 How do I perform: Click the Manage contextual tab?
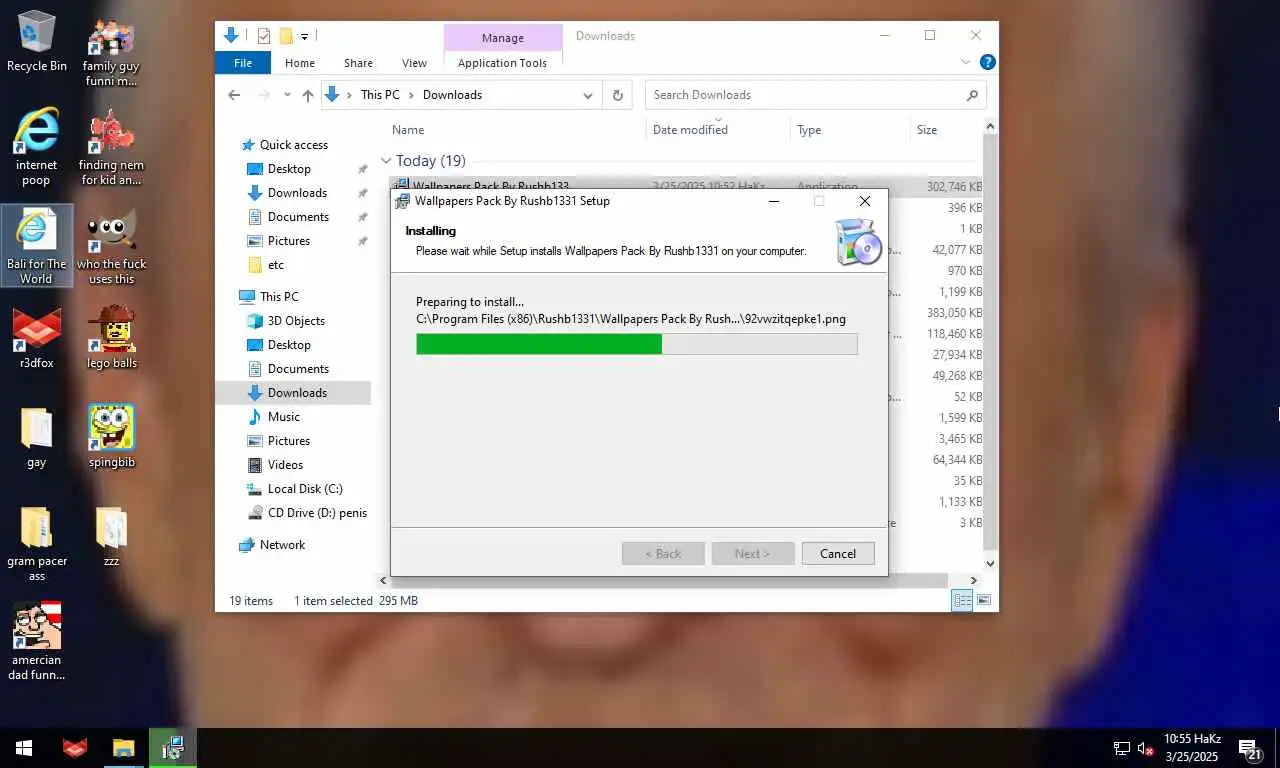(x=502, y=38)
